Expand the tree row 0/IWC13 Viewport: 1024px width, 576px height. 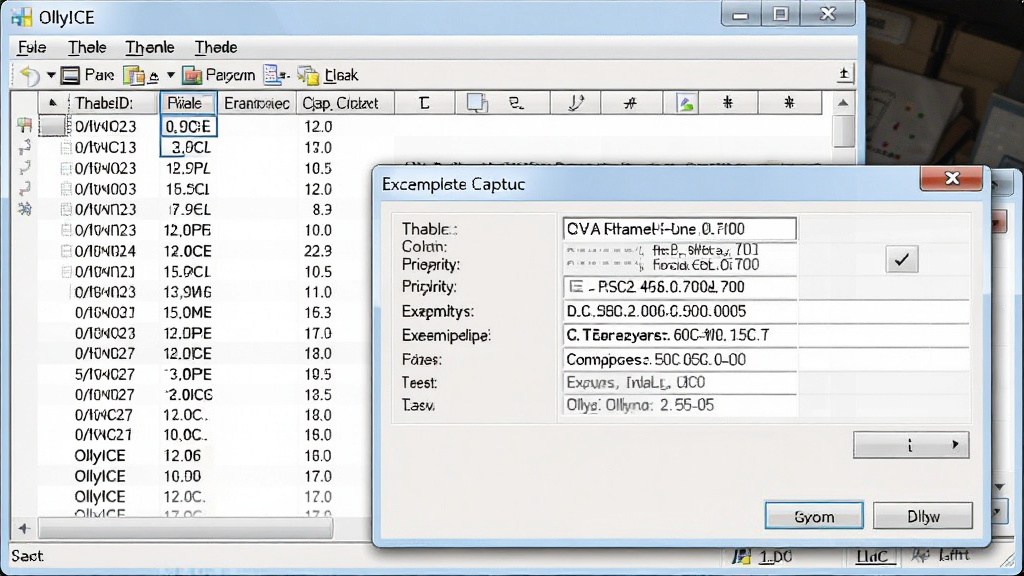point(66,148)
